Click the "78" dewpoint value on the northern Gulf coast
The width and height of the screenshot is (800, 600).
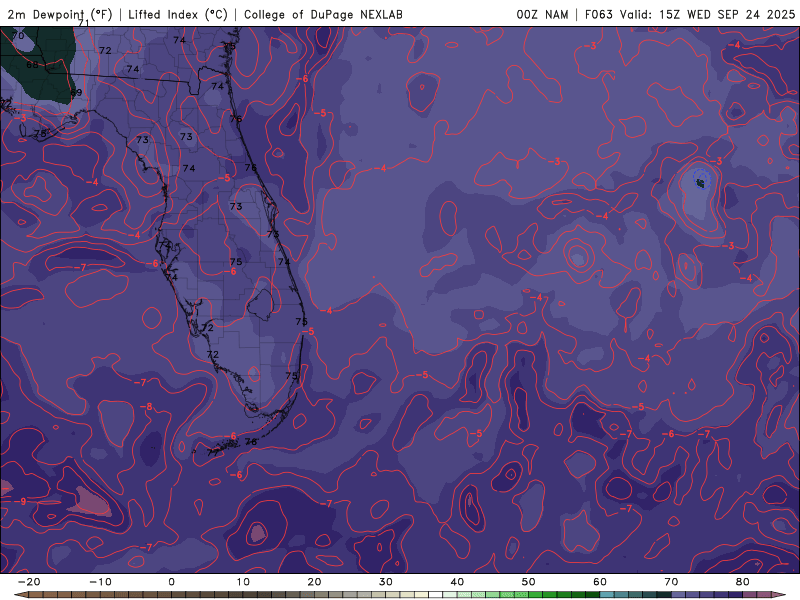click(x=40, y=134)
